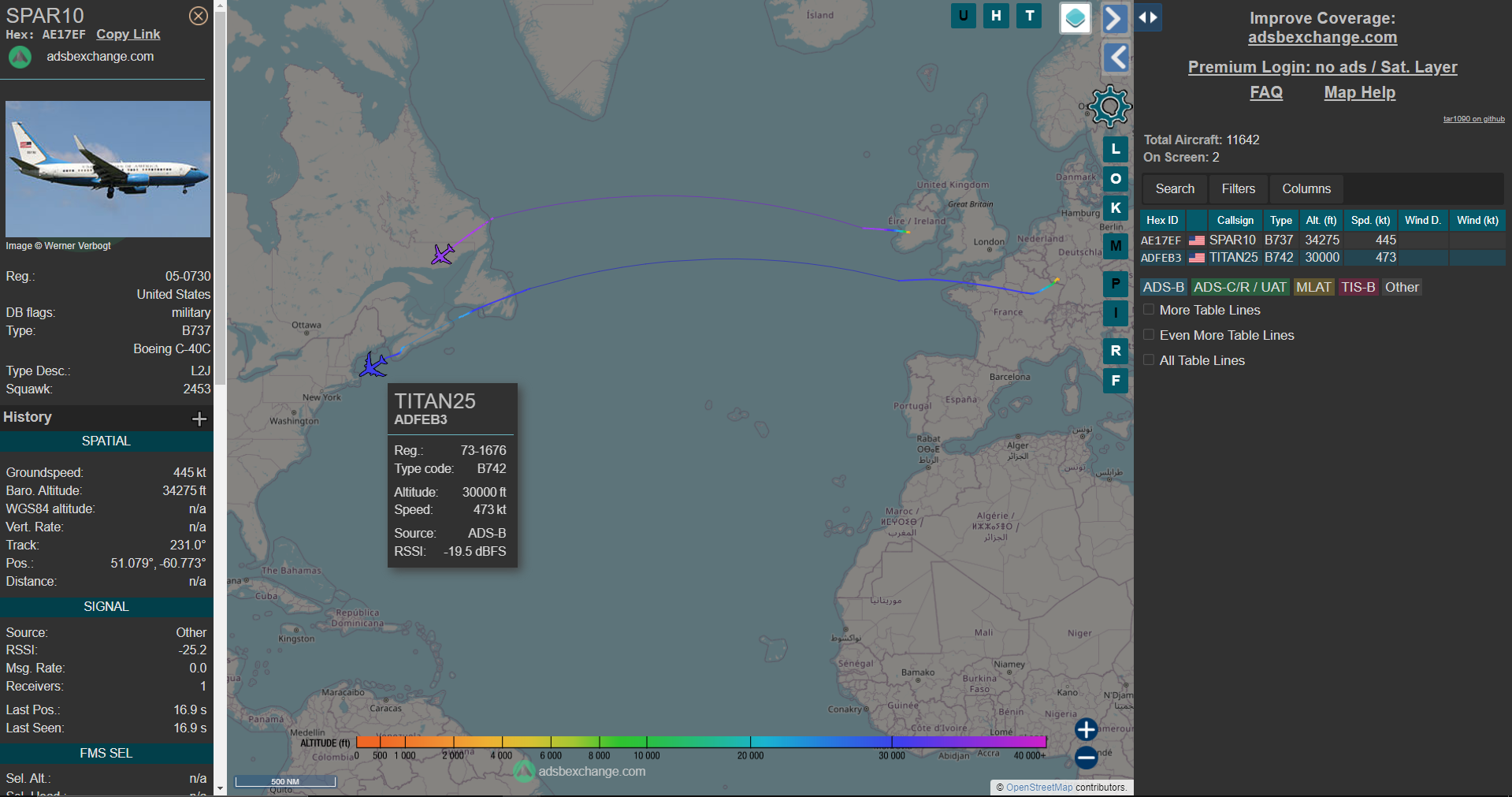
Task: Click the SIGNAL section header
Action: [106, 607]
